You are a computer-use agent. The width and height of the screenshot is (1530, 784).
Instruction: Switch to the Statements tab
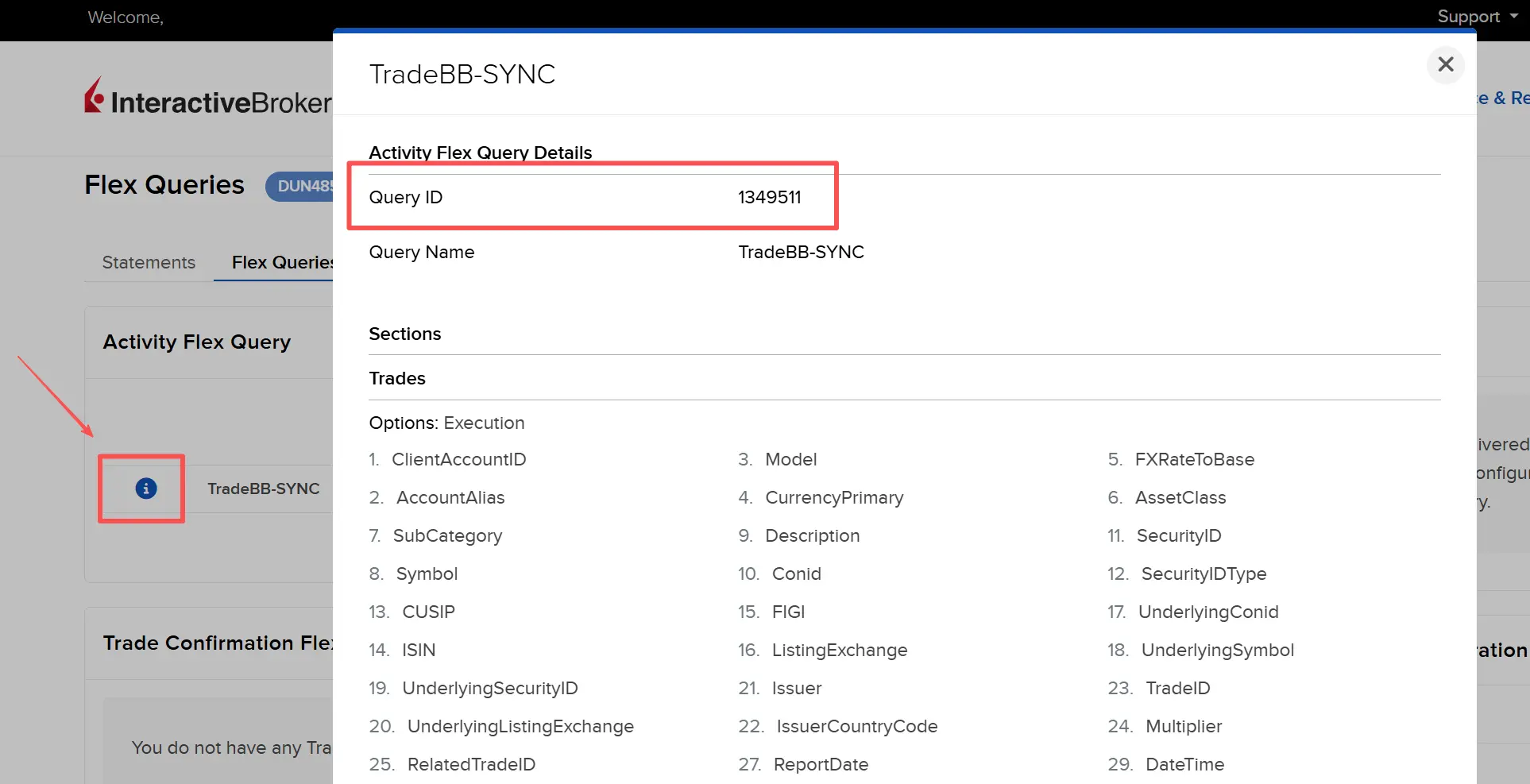[x=149, y=262]
